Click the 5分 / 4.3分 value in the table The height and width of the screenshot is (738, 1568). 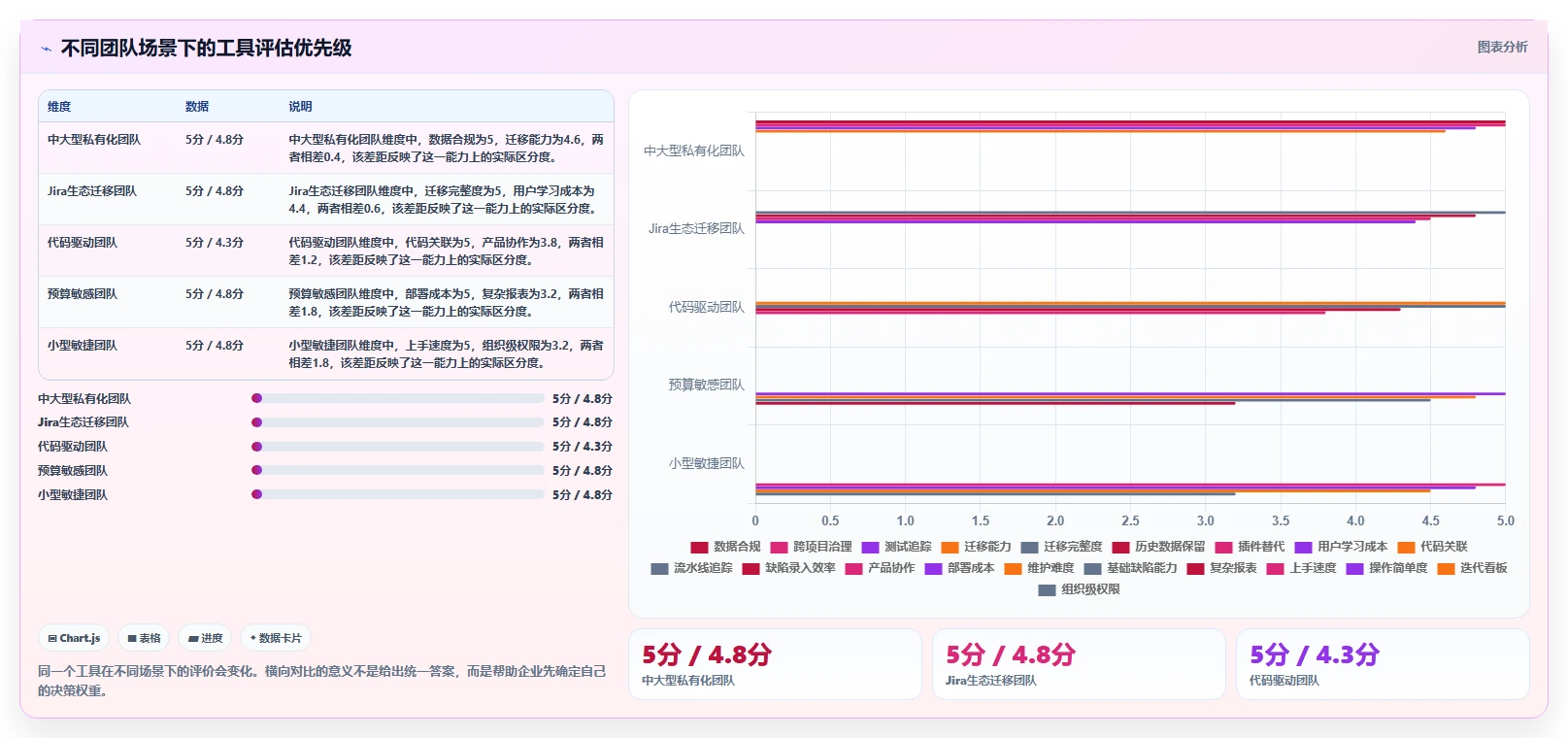(x=215, y=243)
